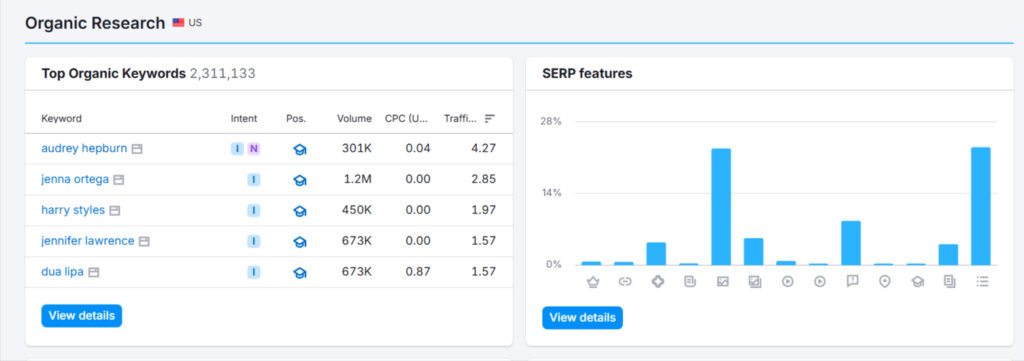1024x361 pixels.
Task: Click View details under Top Organic Keywords
Action: click(82, 316)
